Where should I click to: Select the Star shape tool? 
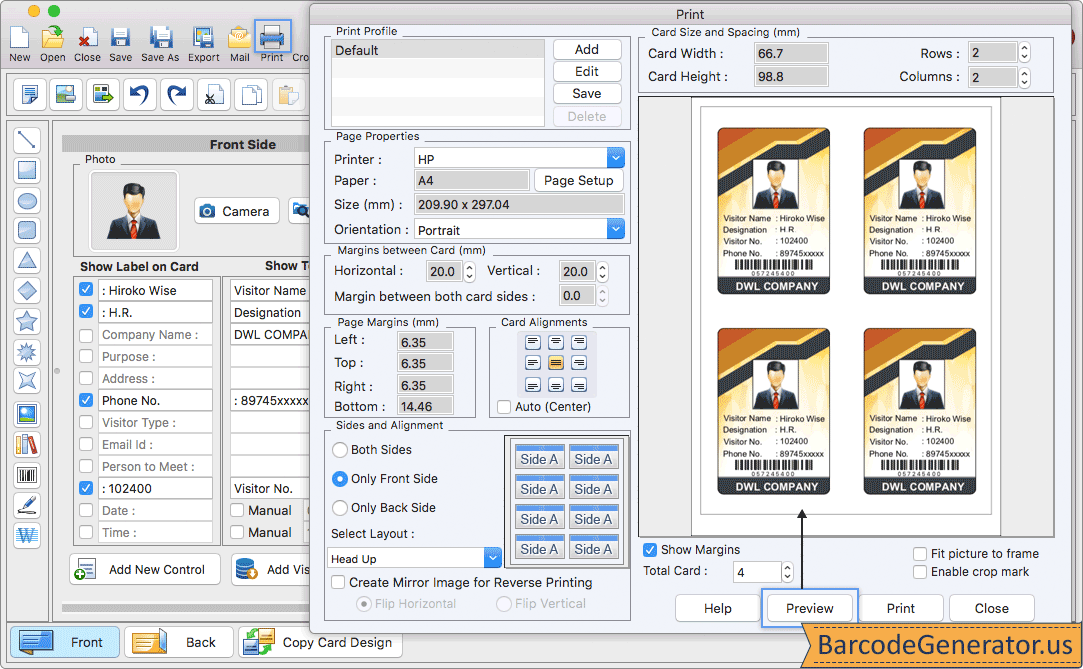click(26, 321)
